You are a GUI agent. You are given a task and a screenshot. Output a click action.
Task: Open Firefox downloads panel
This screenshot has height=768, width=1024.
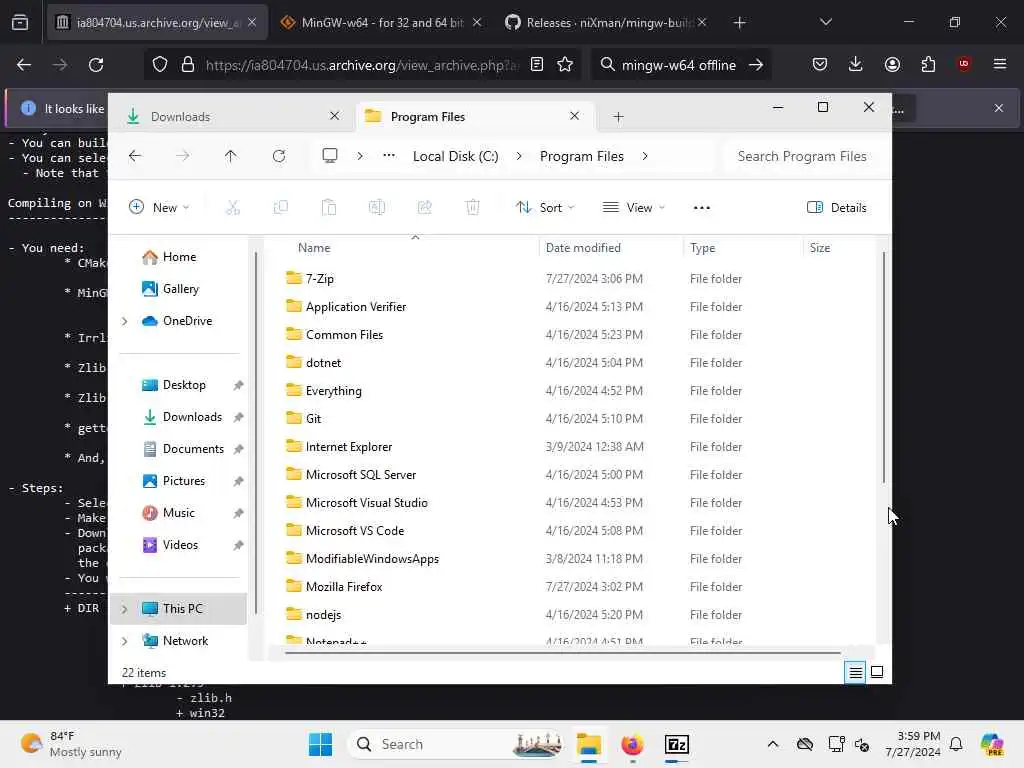click(856, 64)
